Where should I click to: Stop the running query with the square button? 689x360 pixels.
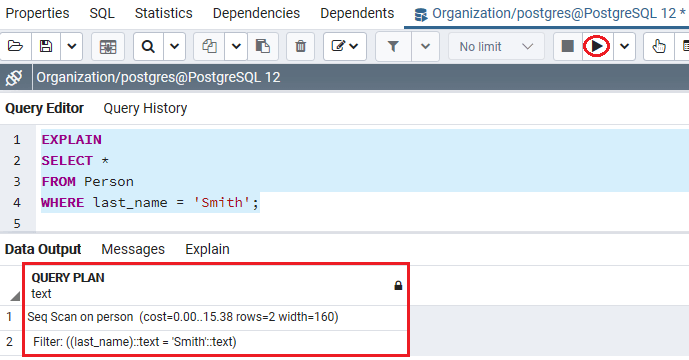(568, 46)
